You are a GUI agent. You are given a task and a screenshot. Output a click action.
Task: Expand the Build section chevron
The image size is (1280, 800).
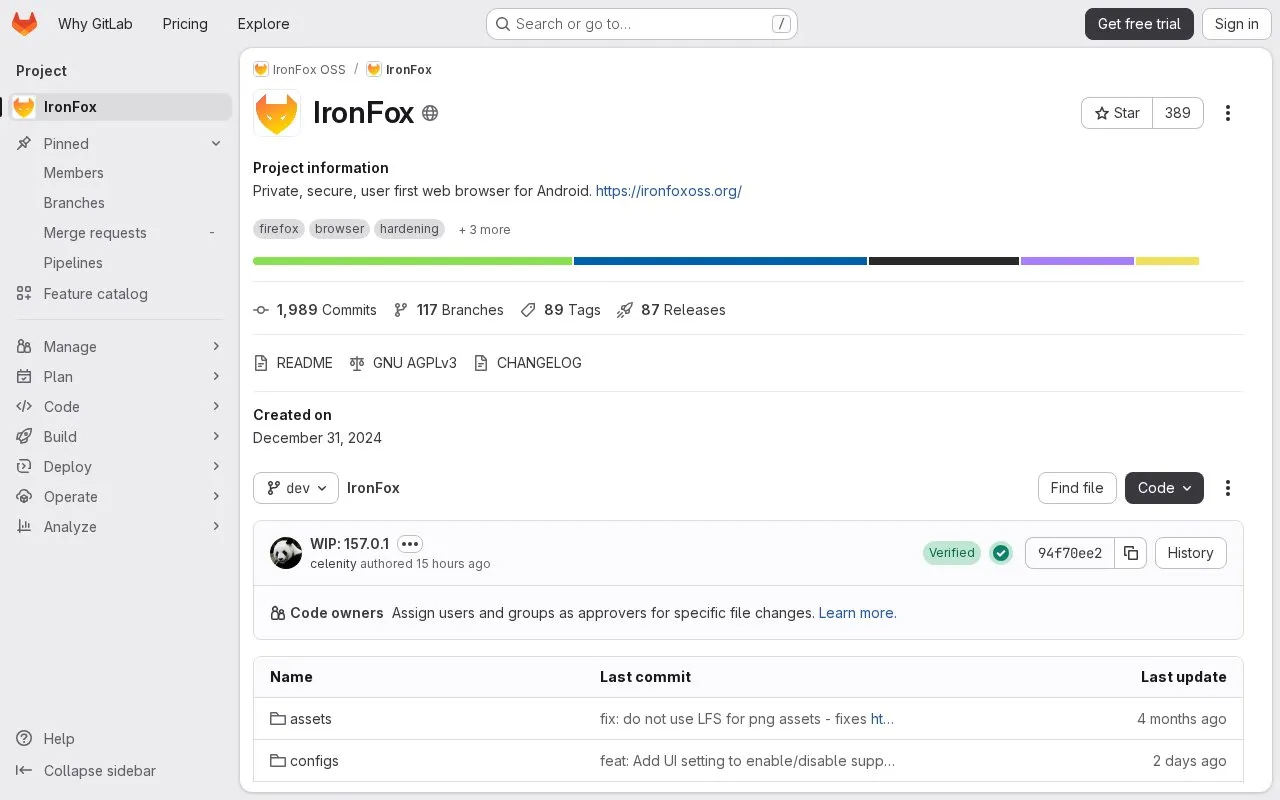tap(216, 437)
